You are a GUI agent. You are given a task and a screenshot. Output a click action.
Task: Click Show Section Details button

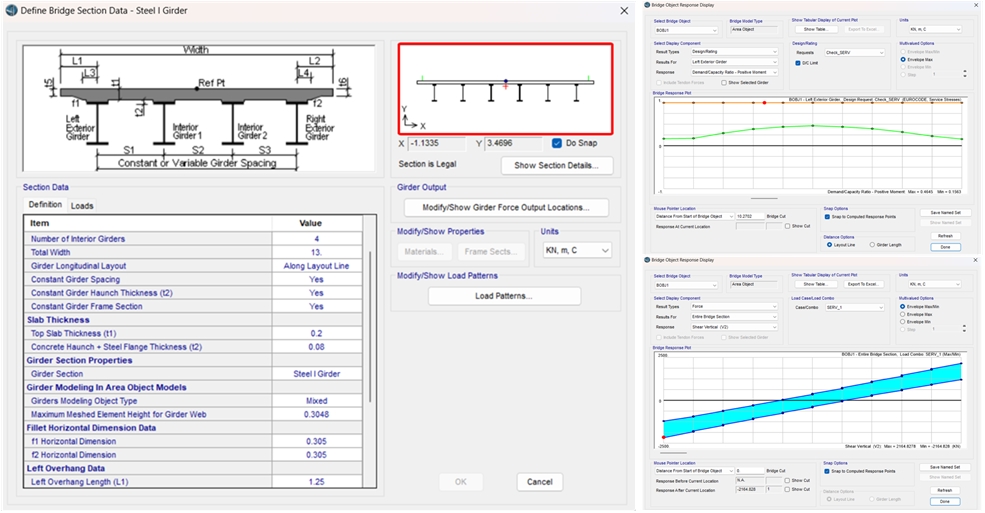coord(557,165)
